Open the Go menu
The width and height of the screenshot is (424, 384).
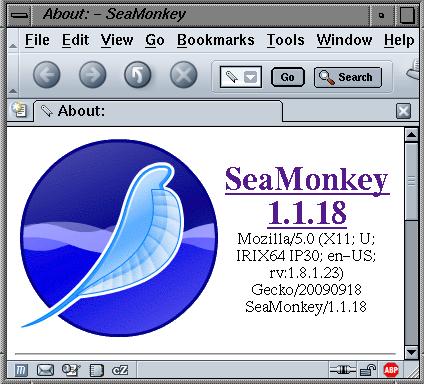pyautogui.click(x=155, y=40)
